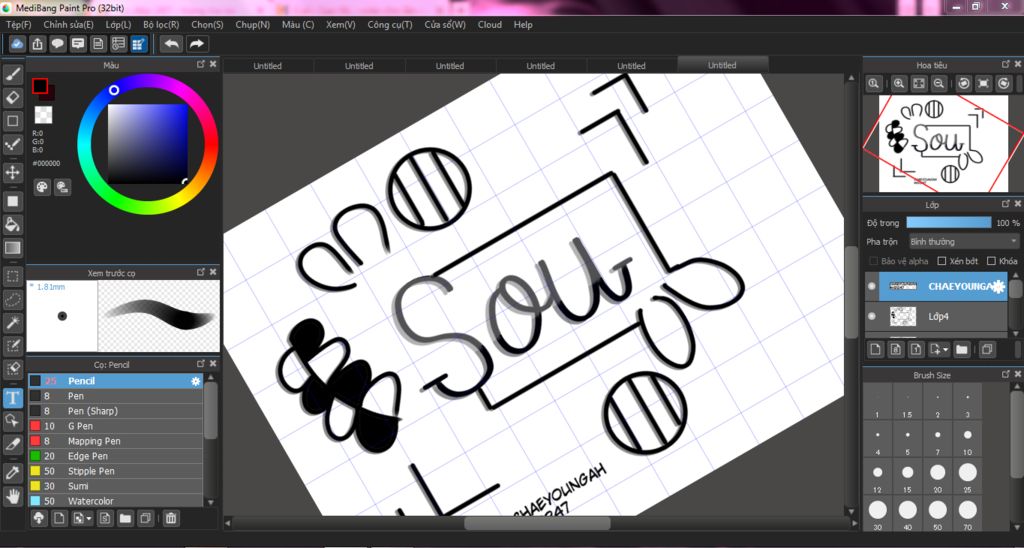Toggle the grid snap icon in top toolbar
Image resolution: width=1024 pixels, height=548 pixels.
tap(138, 44)
